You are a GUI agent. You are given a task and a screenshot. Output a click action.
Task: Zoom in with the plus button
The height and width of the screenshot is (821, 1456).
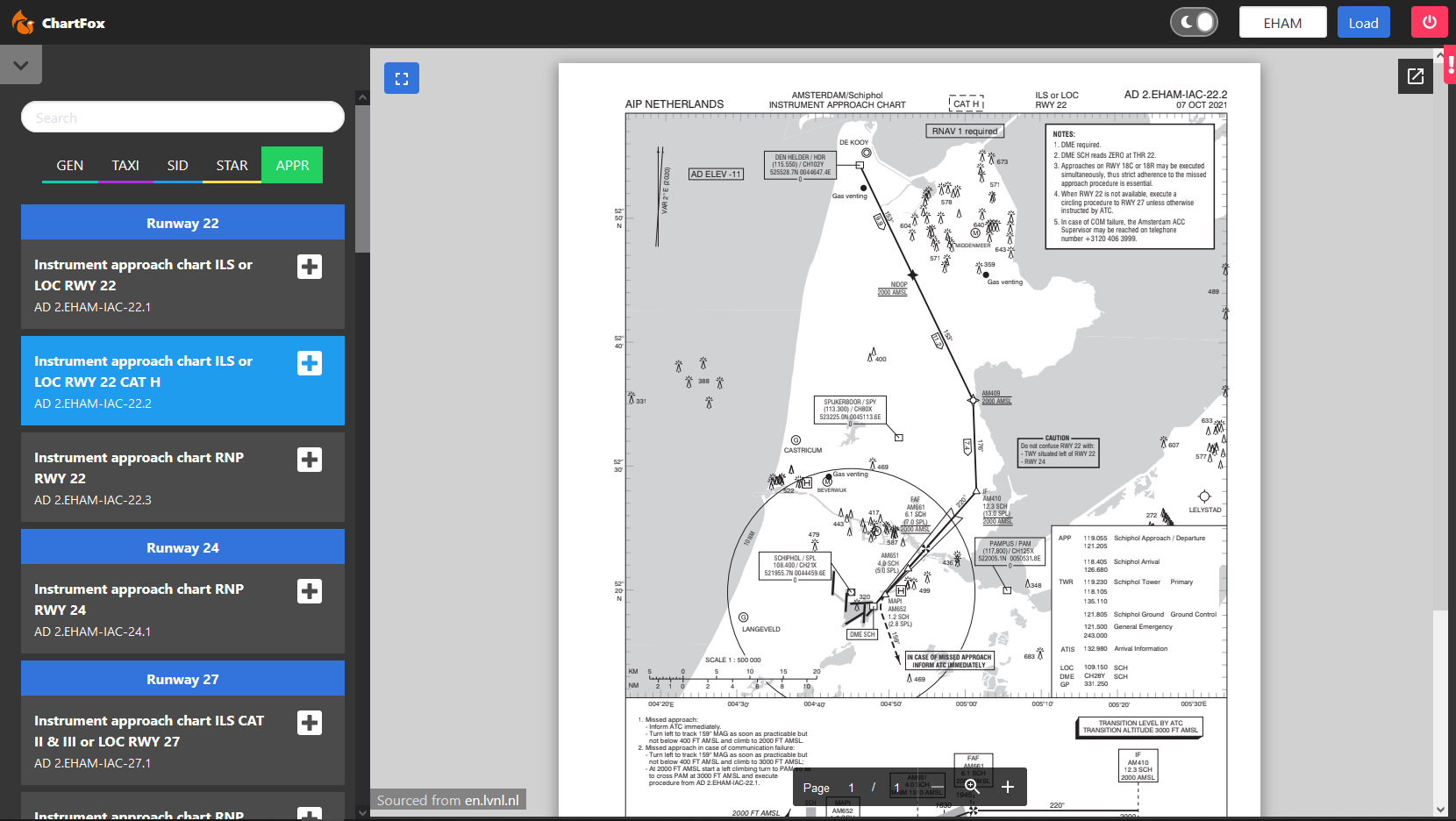[x=1008, y=787]
